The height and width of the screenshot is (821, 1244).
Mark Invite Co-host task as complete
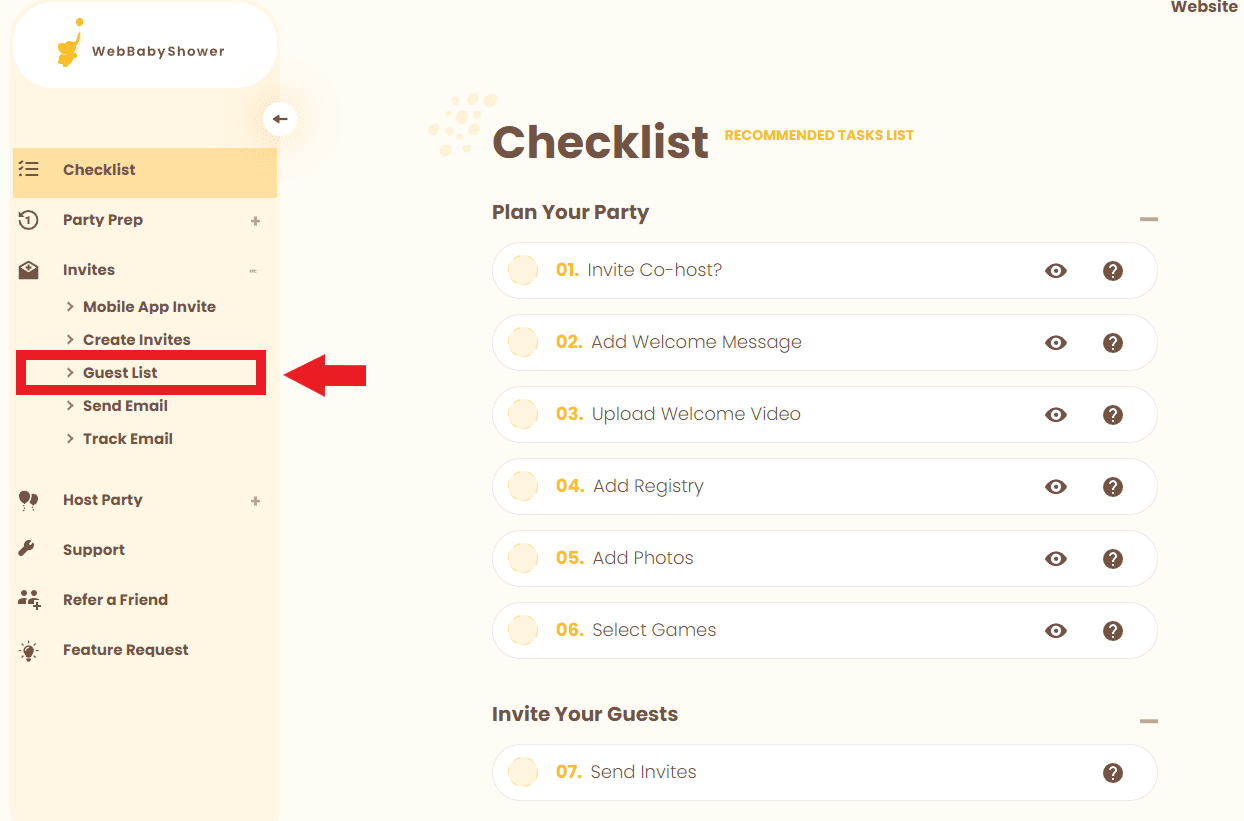click(523, 270)
